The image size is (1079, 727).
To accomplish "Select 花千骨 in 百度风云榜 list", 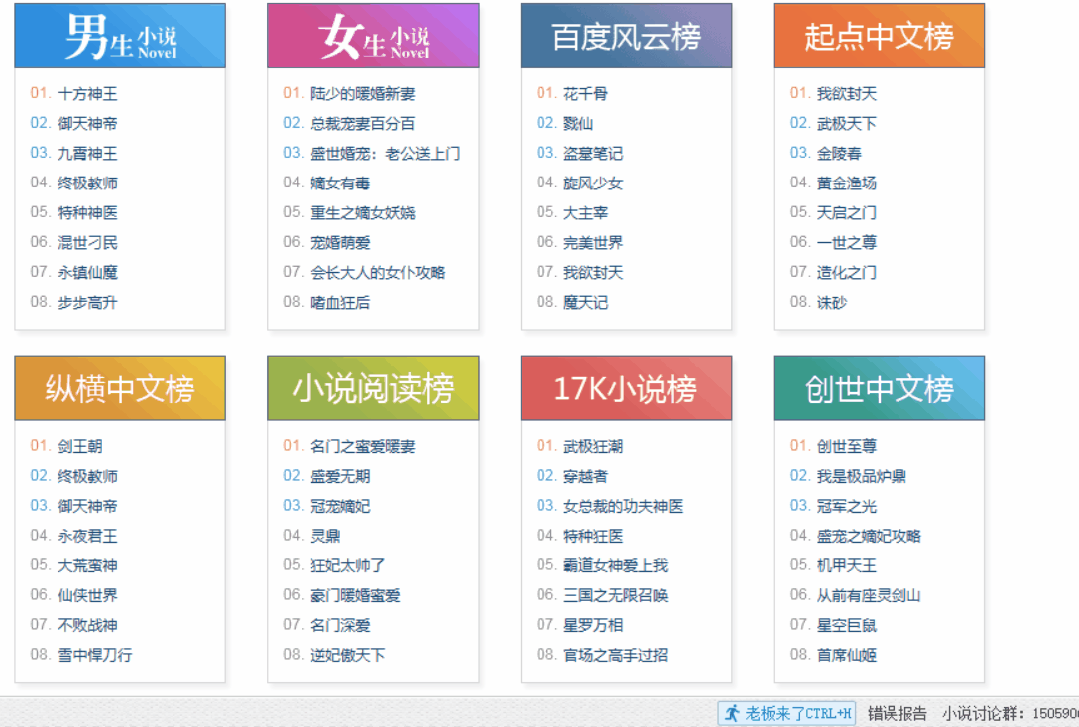I will point(585,94).
